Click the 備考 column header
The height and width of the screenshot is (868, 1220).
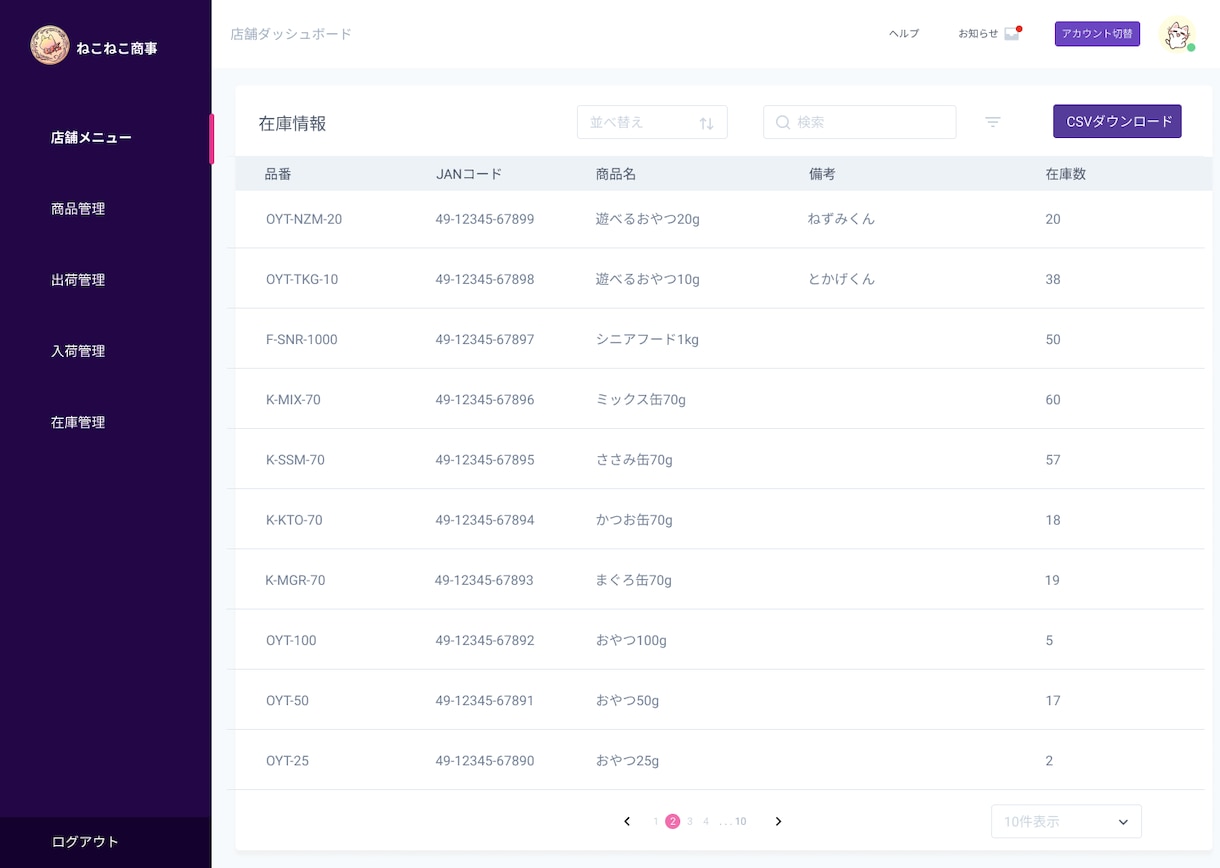coord(822,174)
